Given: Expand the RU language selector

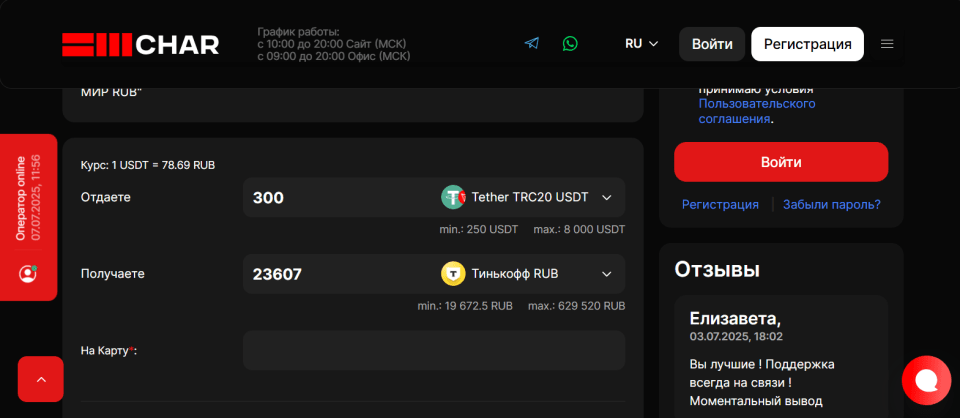Looking at the screenshot, I should click(x=641, y=44).
